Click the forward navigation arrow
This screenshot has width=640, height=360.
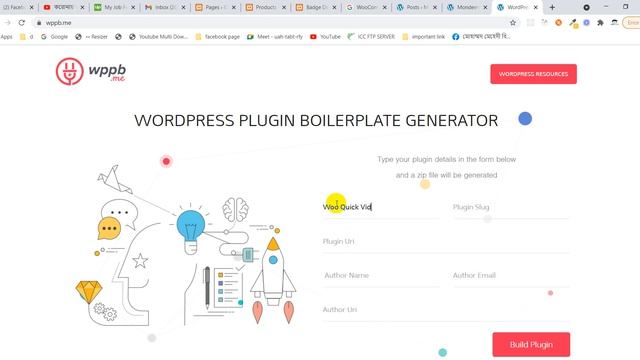(x=7, y=23)
